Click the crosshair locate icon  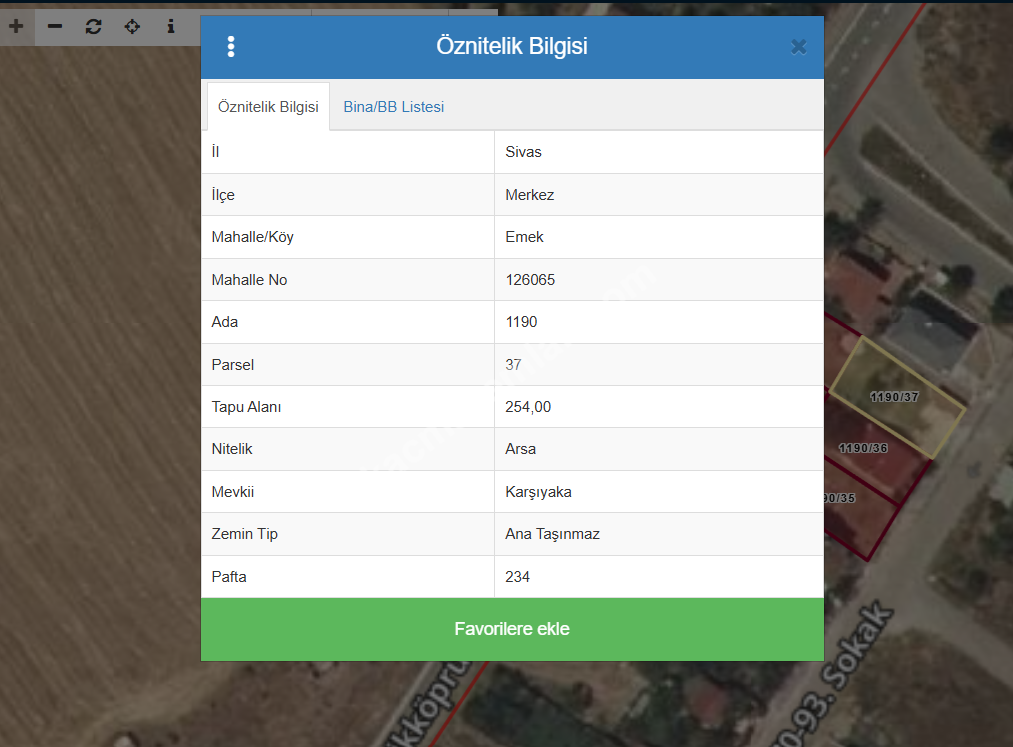tap(132, 26)
